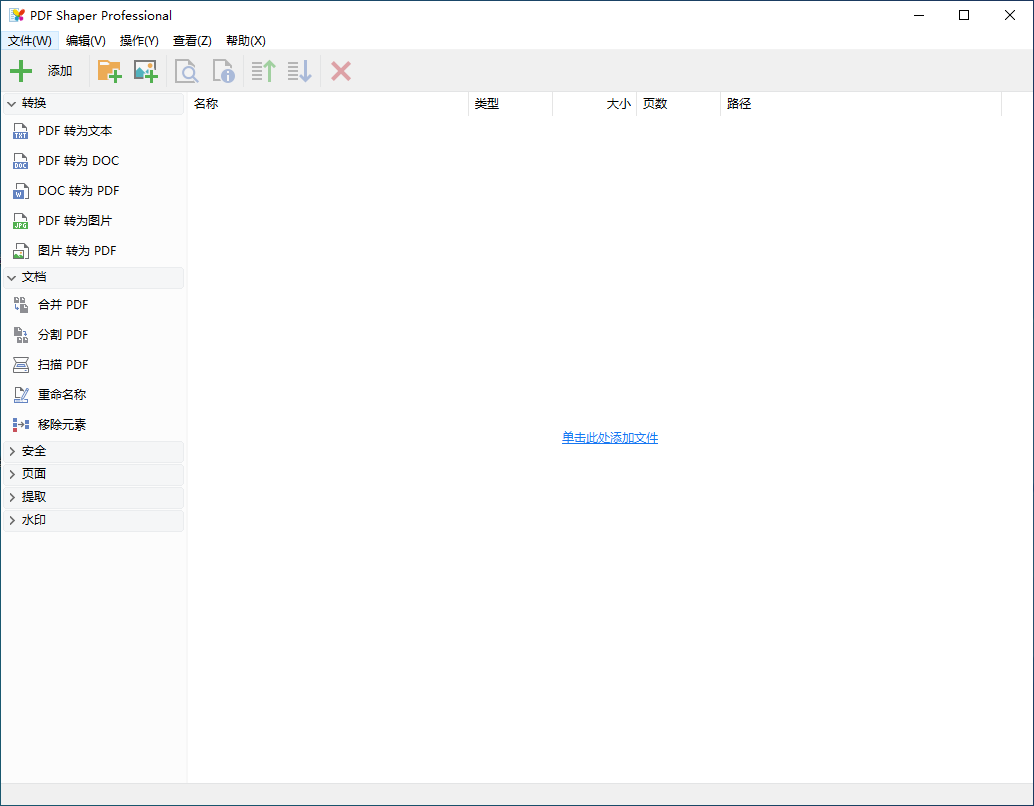Click the 扫描 PDF scanner icon
Viewport: 1034px width, 806px height.
[x=20, y=365]
